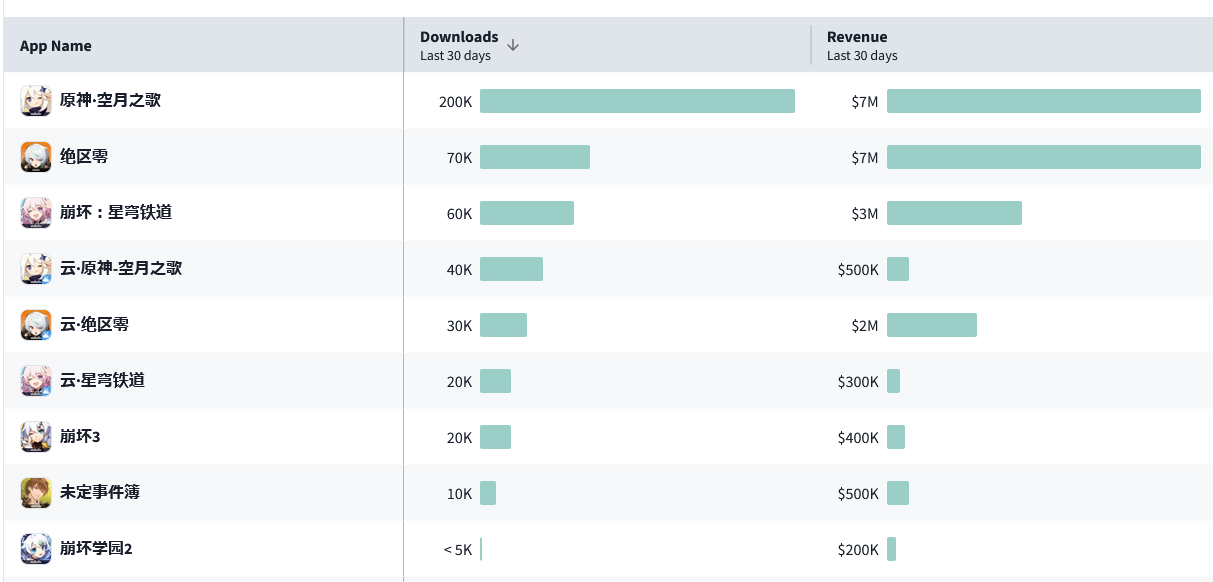
Task: Click the $7M revenue value for 绝区零
Action: pos(865,158)
